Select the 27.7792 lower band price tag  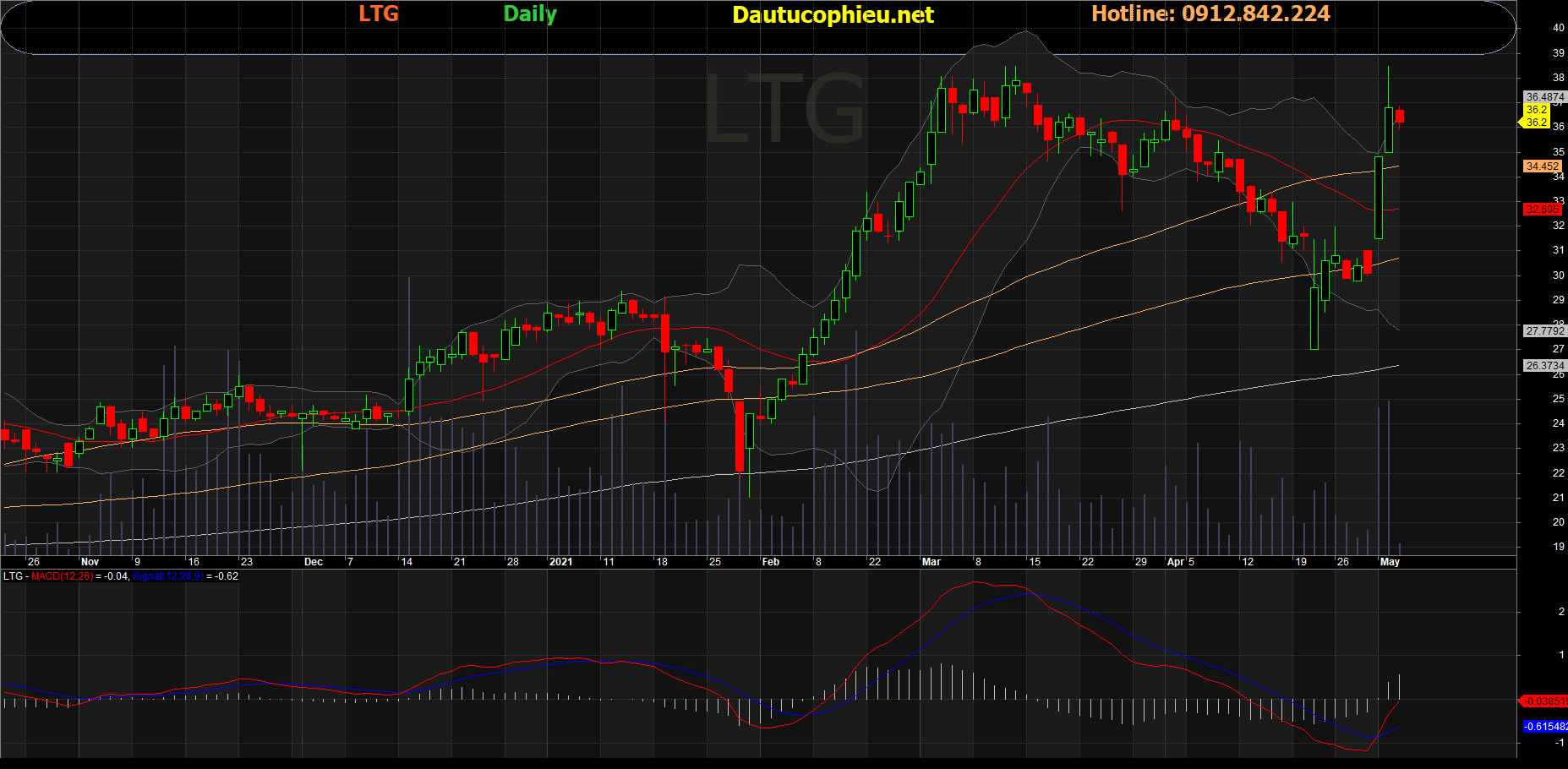point(1544,331)
